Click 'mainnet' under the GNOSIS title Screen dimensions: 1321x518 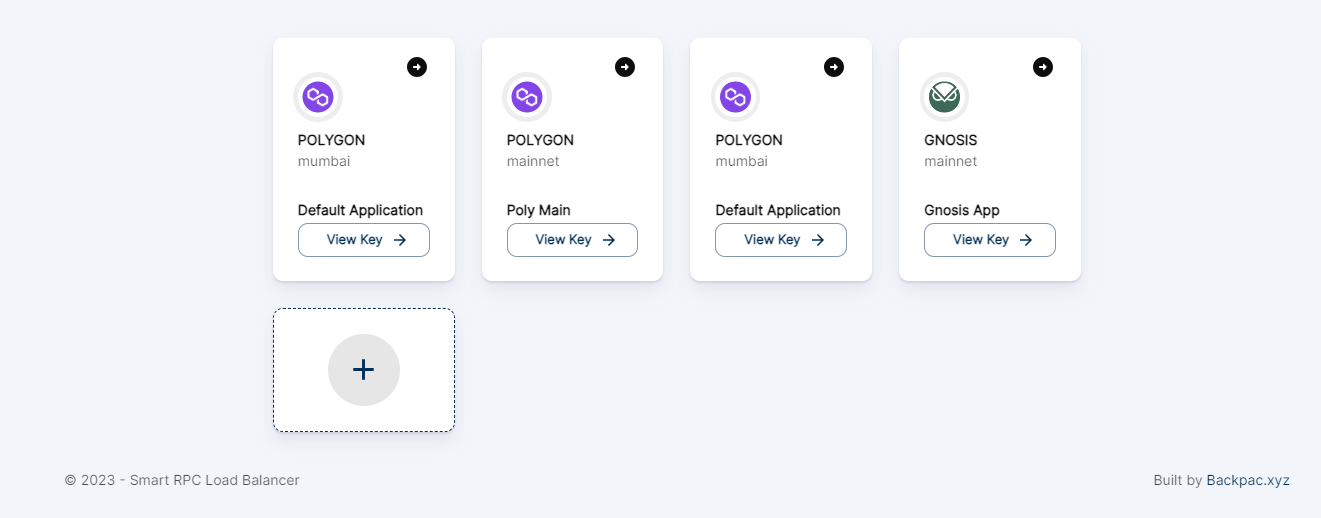tap(951, 161)
